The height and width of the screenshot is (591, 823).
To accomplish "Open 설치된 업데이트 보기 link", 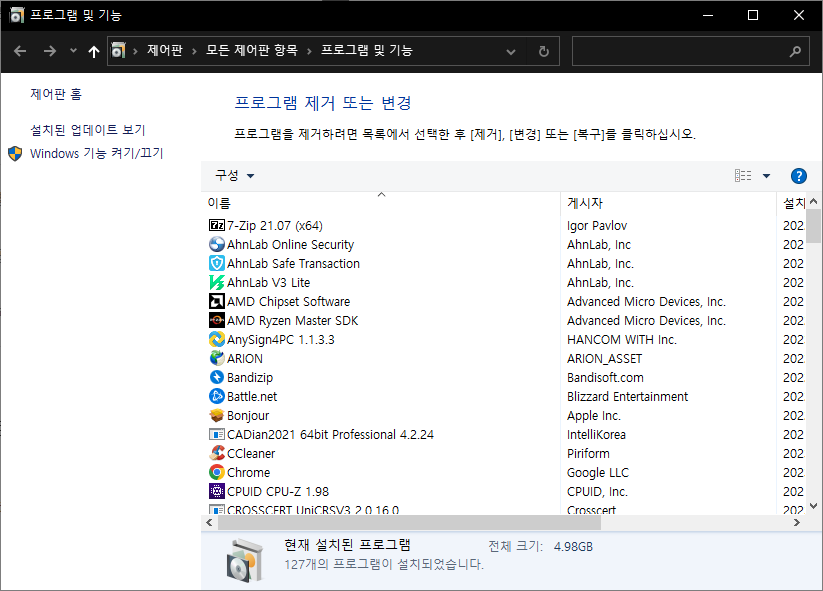I will (88, 130).
